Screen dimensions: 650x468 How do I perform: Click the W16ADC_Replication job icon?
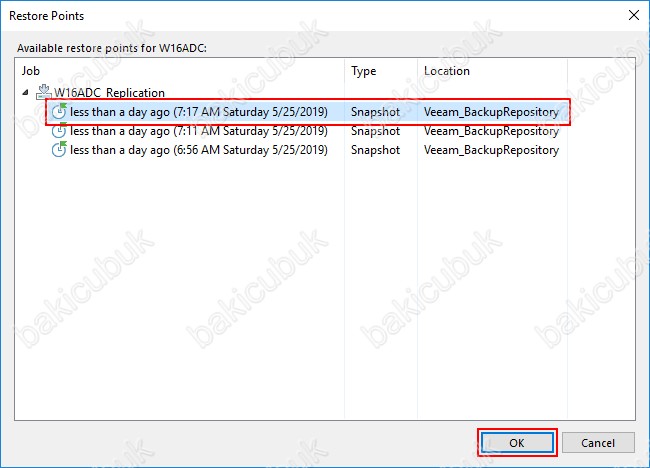click(x=43, y=92)
